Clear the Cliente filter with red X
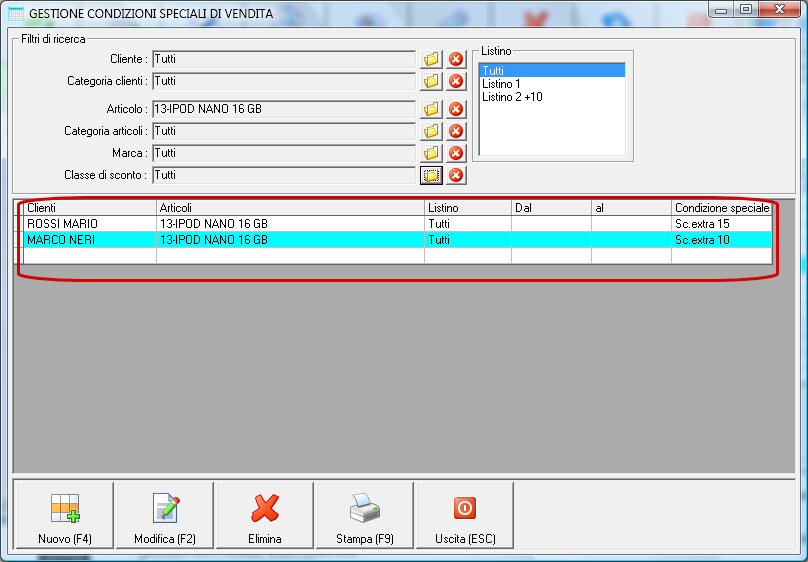808x562 pixels. point(456,59)
